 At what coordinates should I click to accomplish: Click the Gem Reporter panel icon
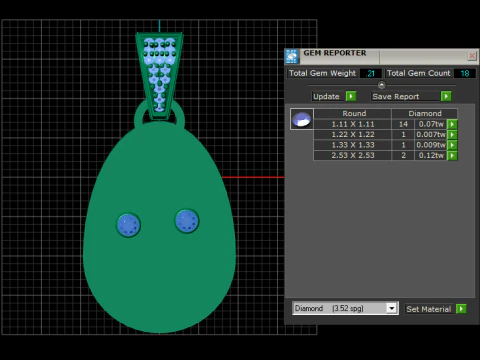click(x=292, y=56)
